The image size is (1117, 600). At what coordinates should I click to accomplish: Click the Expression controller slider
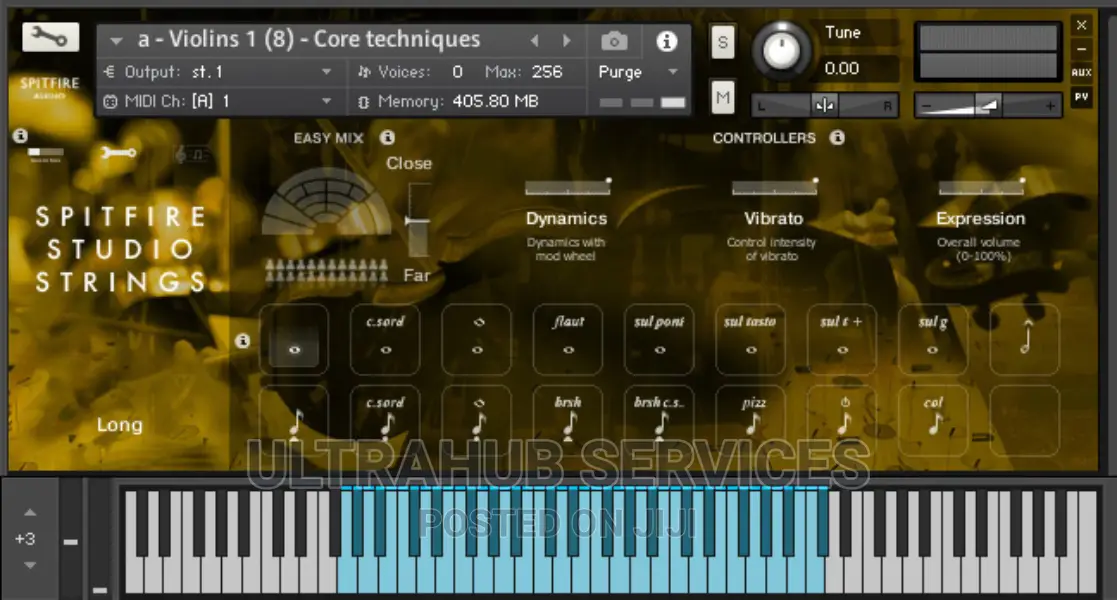[981, 187]
